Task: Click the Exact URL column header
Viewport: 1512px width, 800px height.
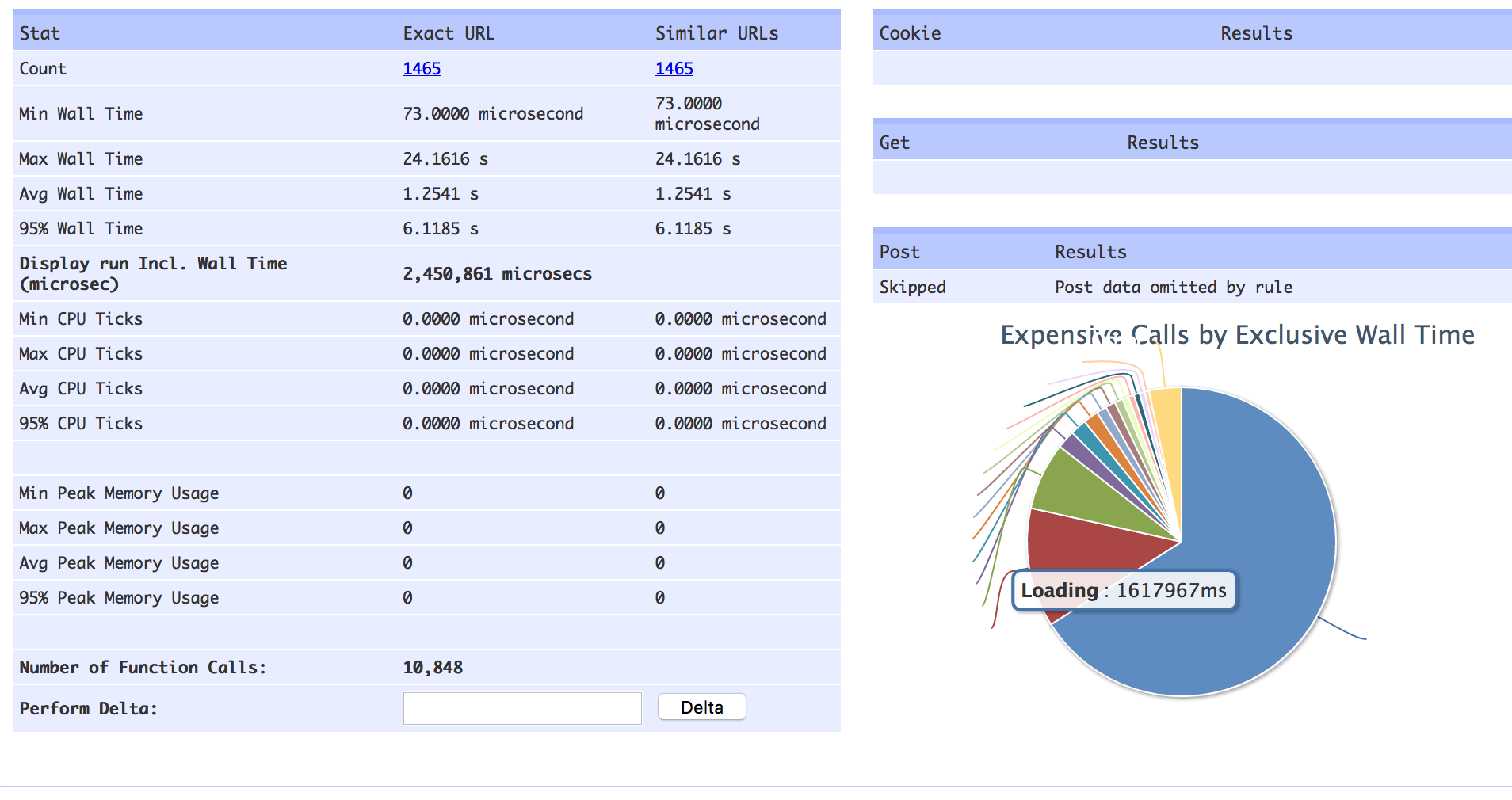Action: (449, 33)
